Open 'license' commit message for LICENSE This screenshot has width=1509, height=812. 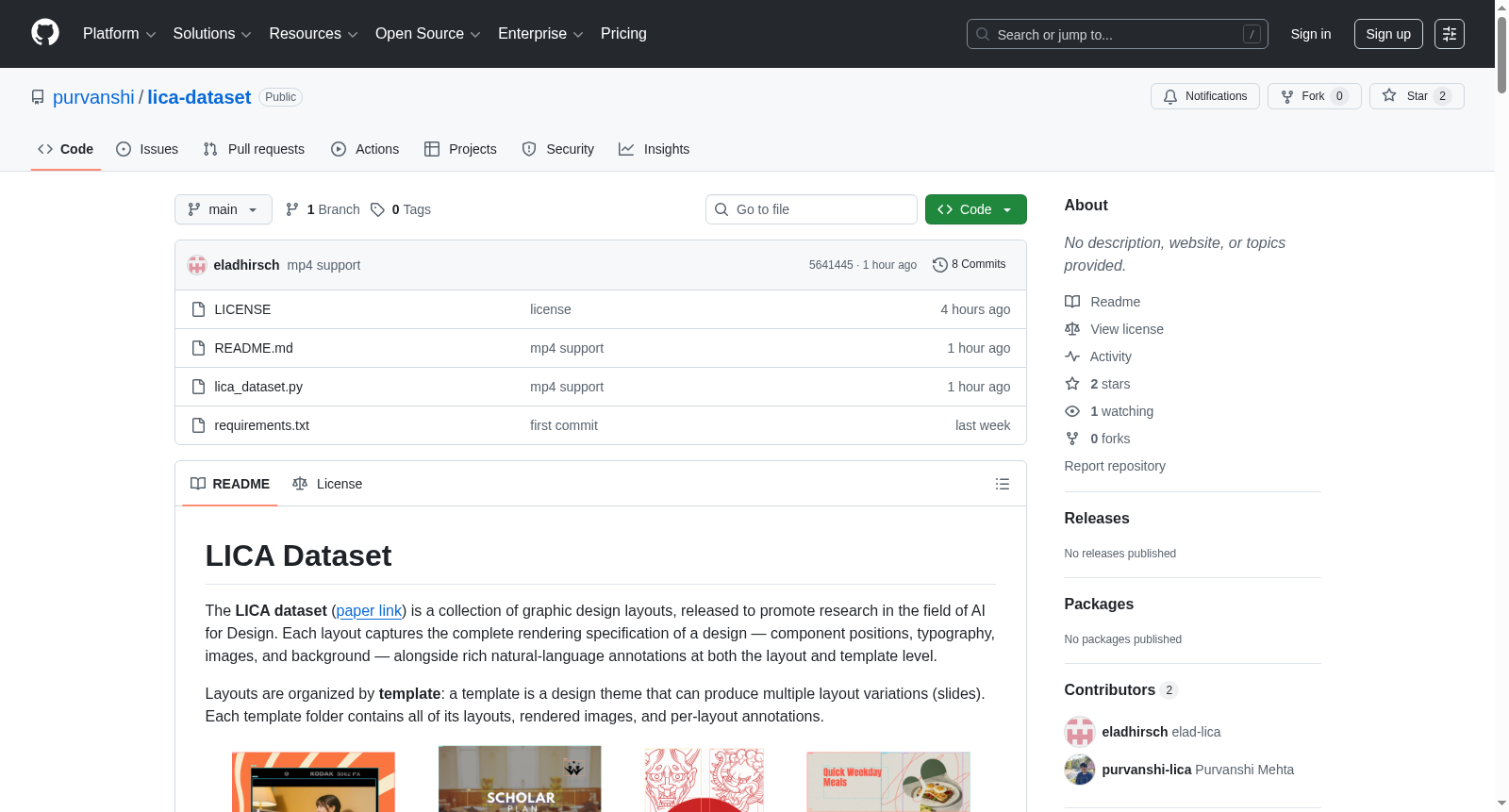[551, 309]
